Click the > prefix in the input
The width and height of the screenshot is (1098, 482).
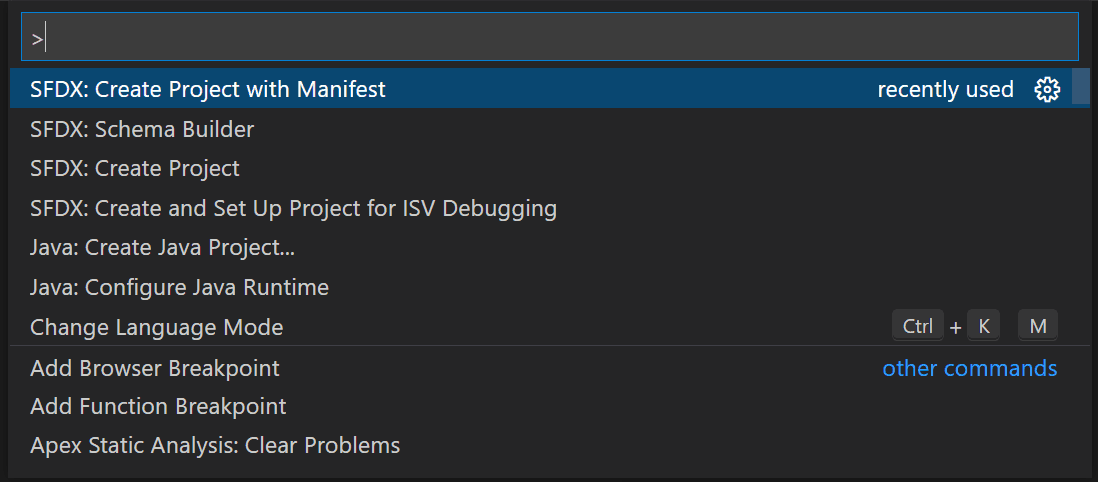(x=37, y=40)
